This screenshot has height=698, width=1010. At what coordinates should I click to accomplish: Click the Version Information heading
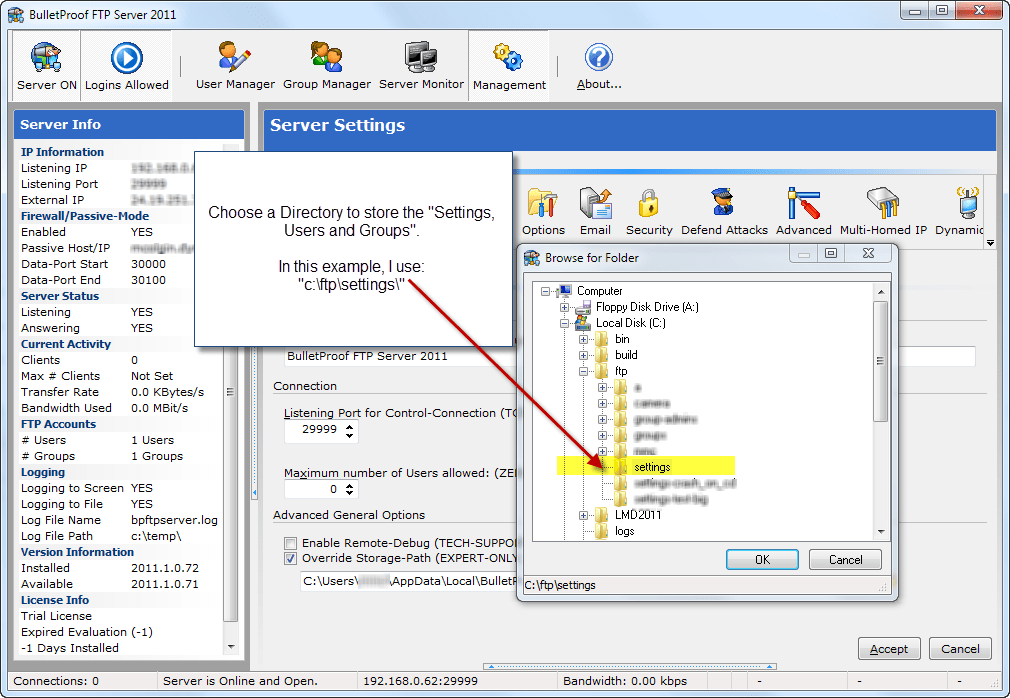coord(77,552)
